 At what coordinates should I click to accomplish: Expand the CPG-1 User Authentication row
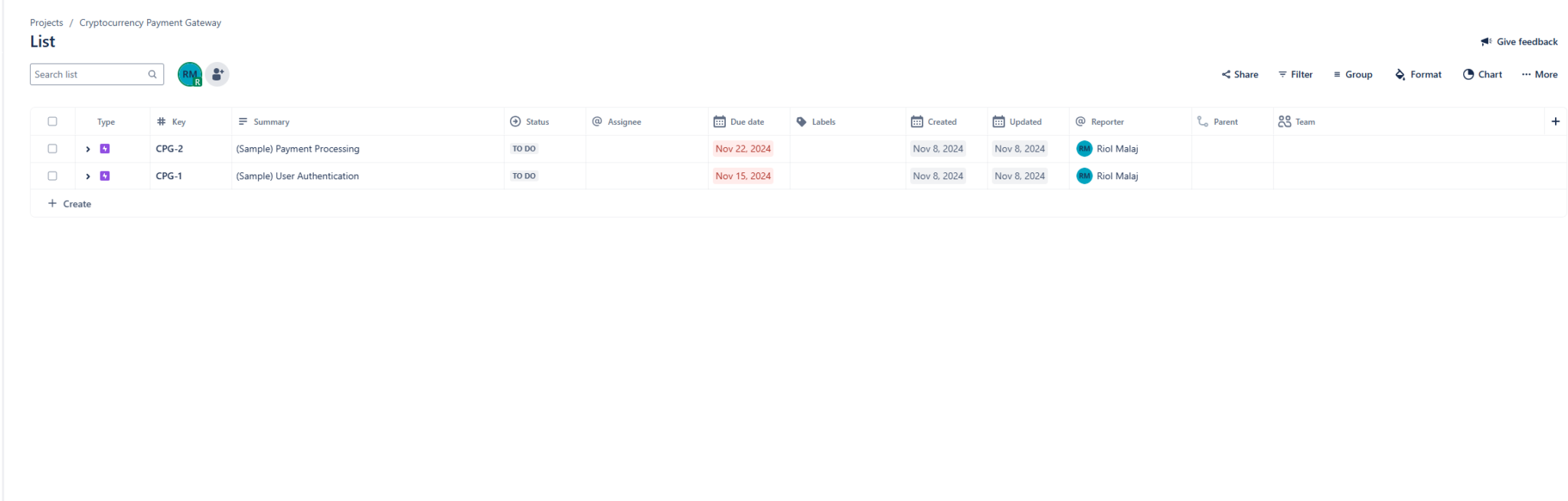click(x=88, y=175)
